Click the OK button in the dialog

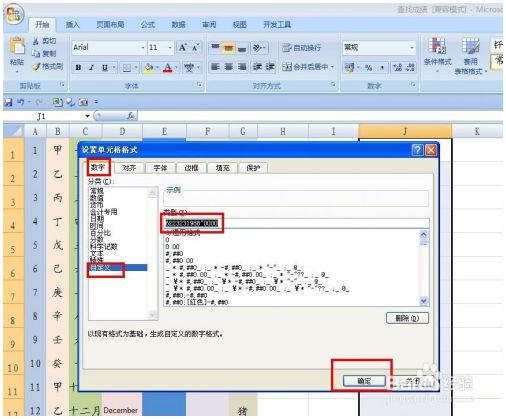[364, 381]
